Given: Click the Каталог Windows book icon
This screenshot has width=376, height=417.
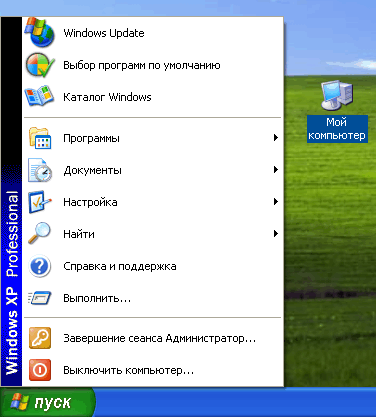Looking at the screenshot, I should click(39, 96).
